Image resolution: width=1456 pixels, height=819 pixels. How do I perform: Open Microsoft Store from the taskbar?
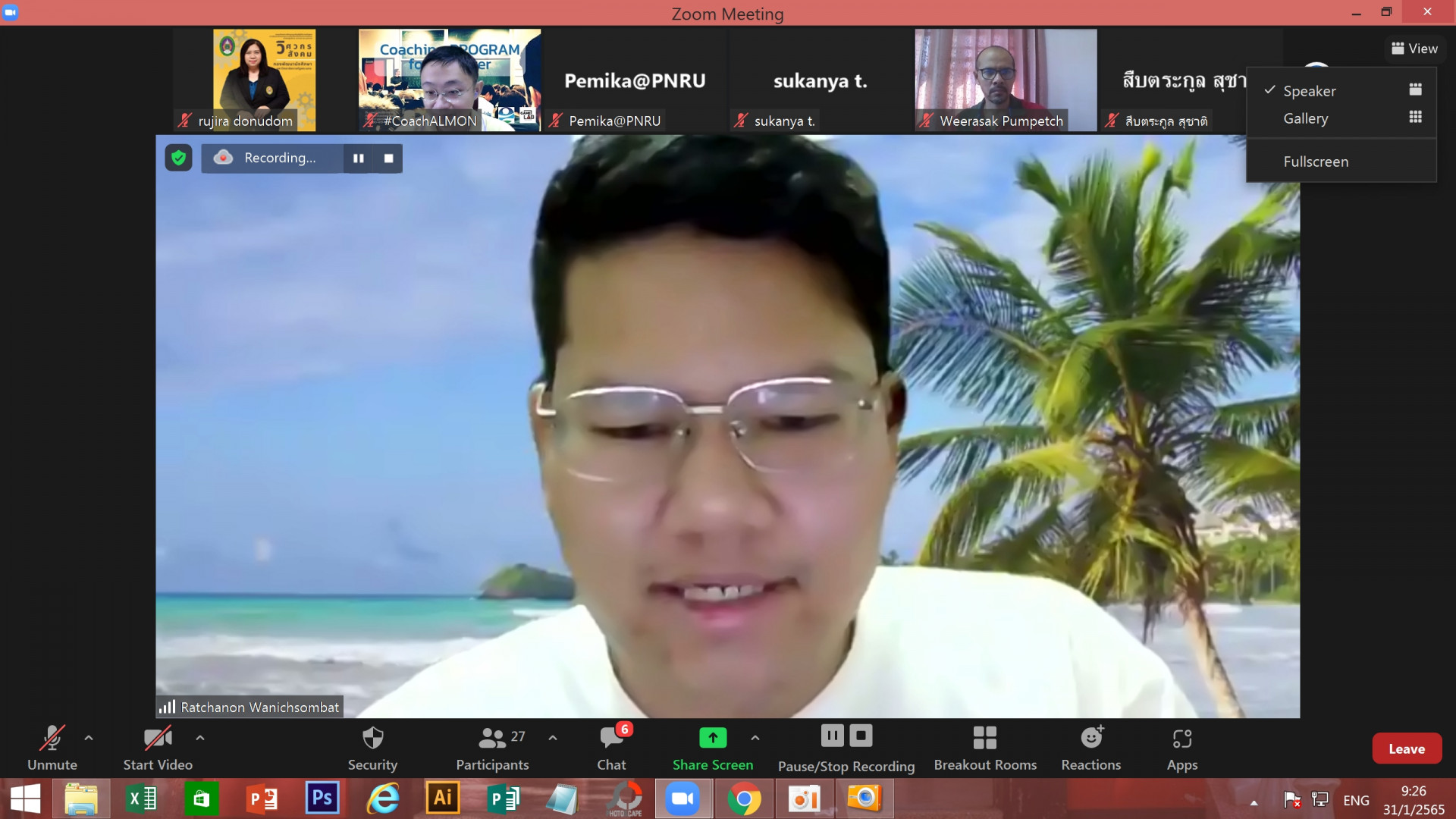(201, 799)
